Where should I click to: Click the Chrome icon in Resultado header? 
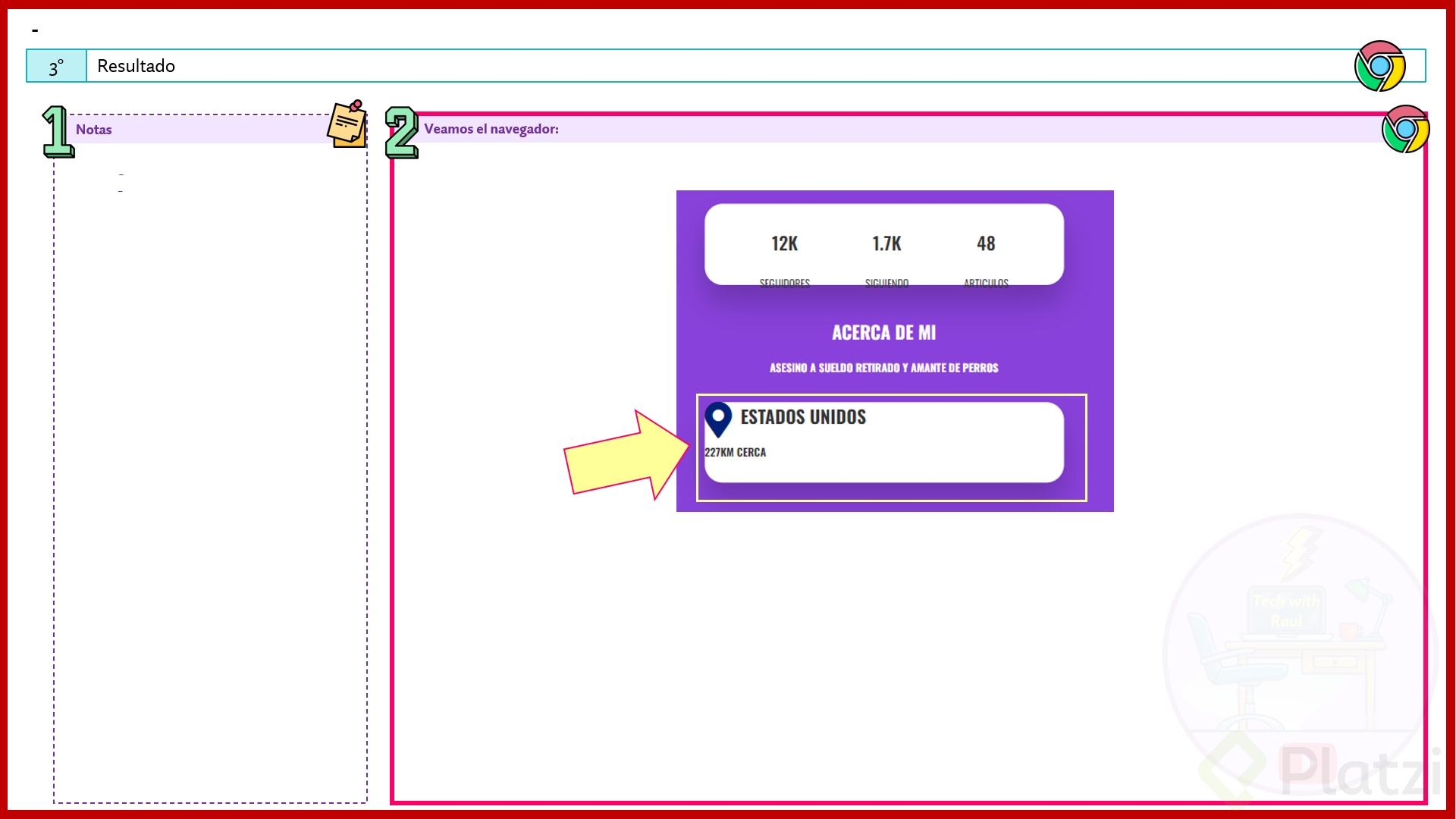click(1379, 66)
